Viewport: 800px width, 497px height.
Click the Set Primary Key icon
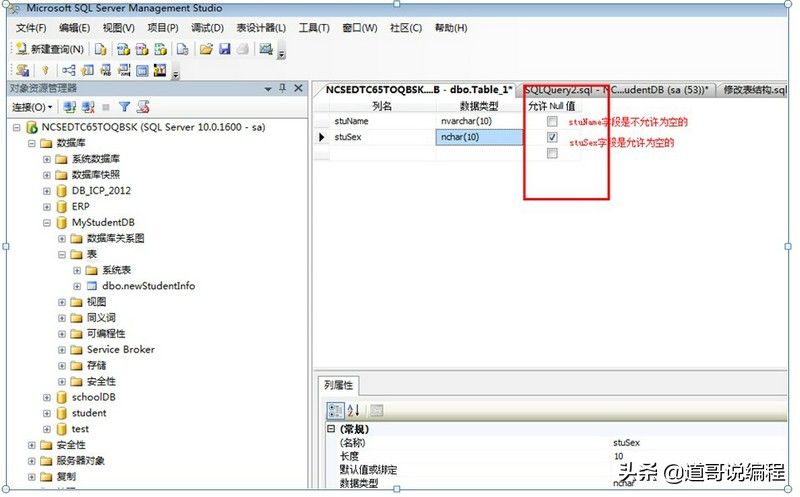44,71
